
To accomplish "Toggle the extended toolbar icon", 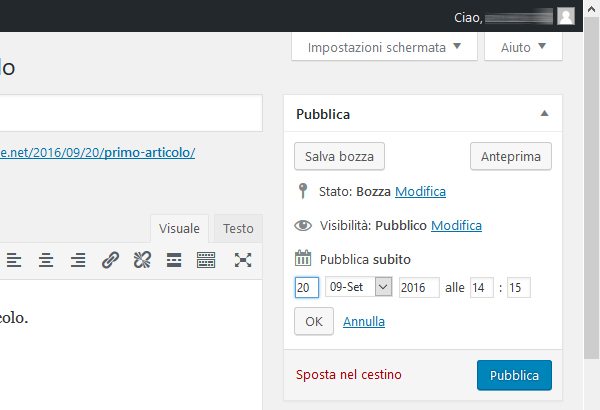I will (x=206, y=260).
